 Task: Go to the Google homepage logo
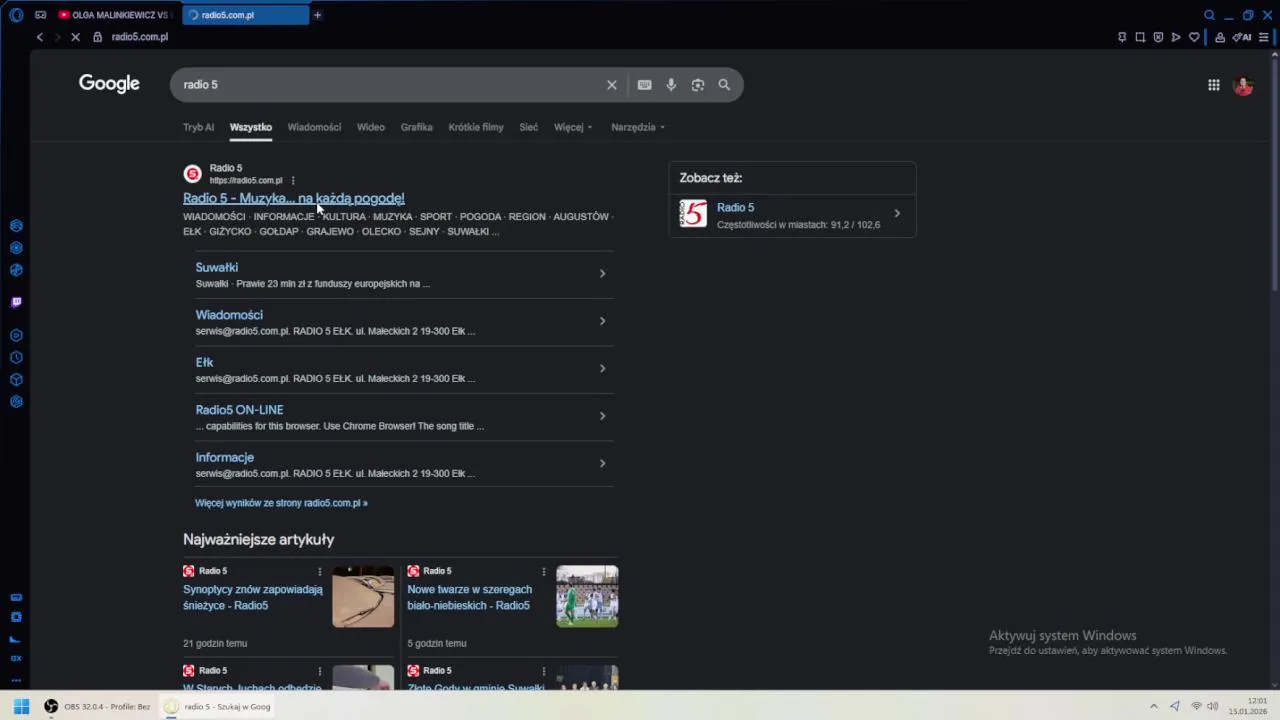point(109,84)
